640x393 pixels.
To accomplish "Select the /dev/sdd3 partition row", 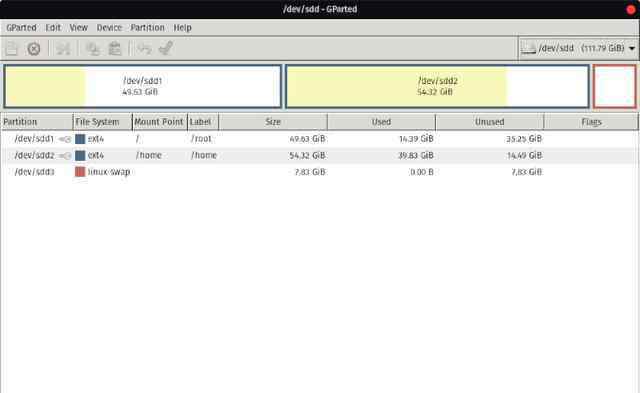I will (320, 172).
